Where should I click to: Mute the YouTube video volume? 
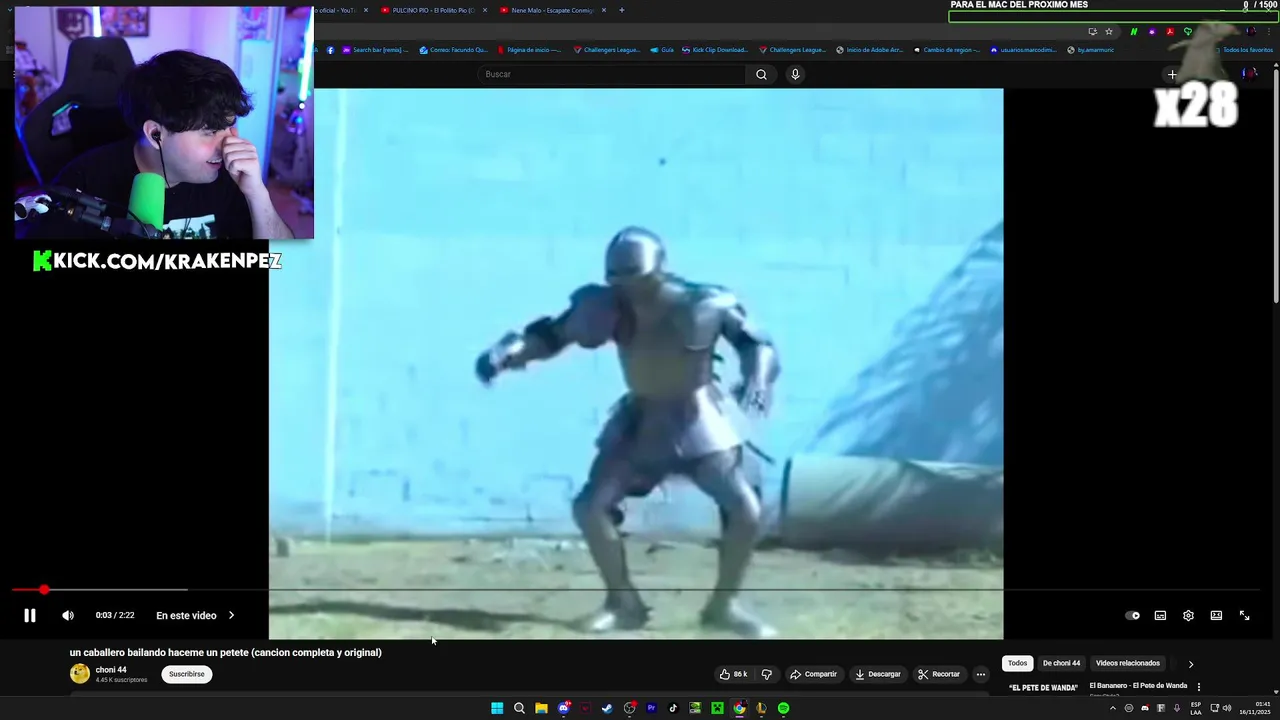(68, 616)
